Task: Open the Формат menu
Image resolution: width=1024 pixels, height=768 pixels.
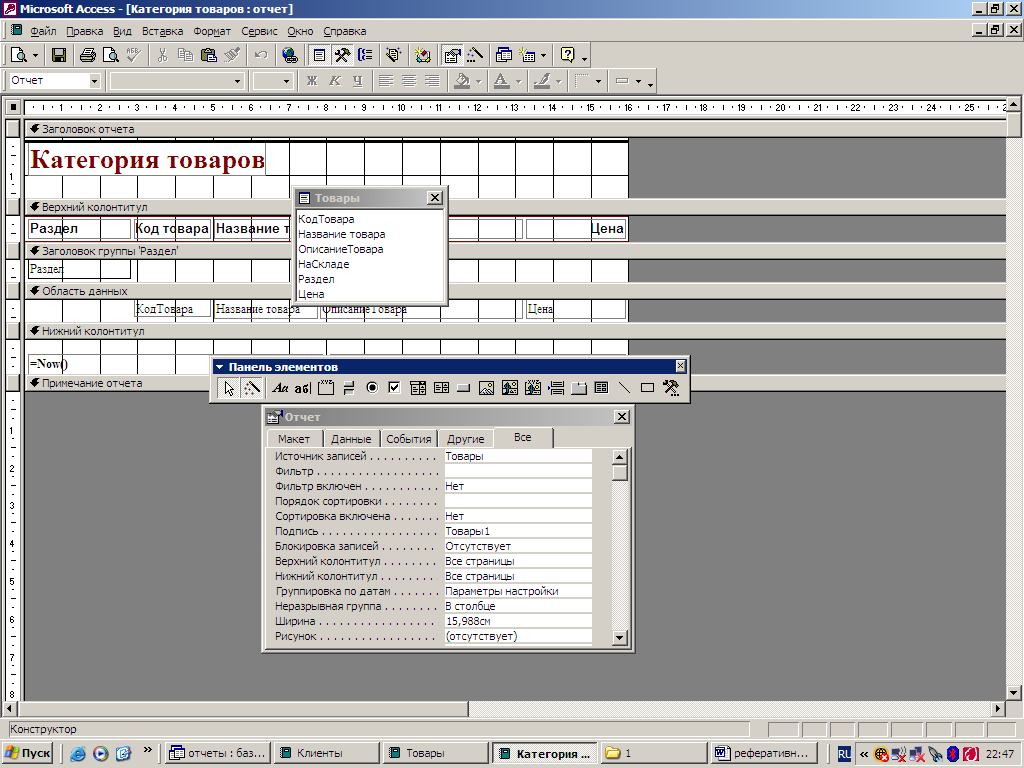Action: click(x=212, y=31)
